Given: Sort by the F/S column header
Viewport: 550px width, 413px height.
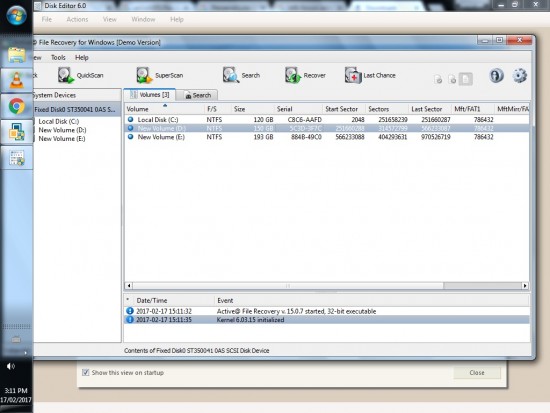Looking at the screenshot, I should 217,109.
